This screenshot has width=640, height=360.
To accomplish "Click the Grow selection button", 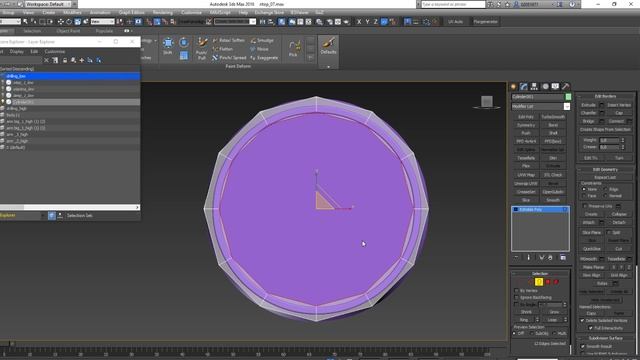I will [x=554, y=312].
